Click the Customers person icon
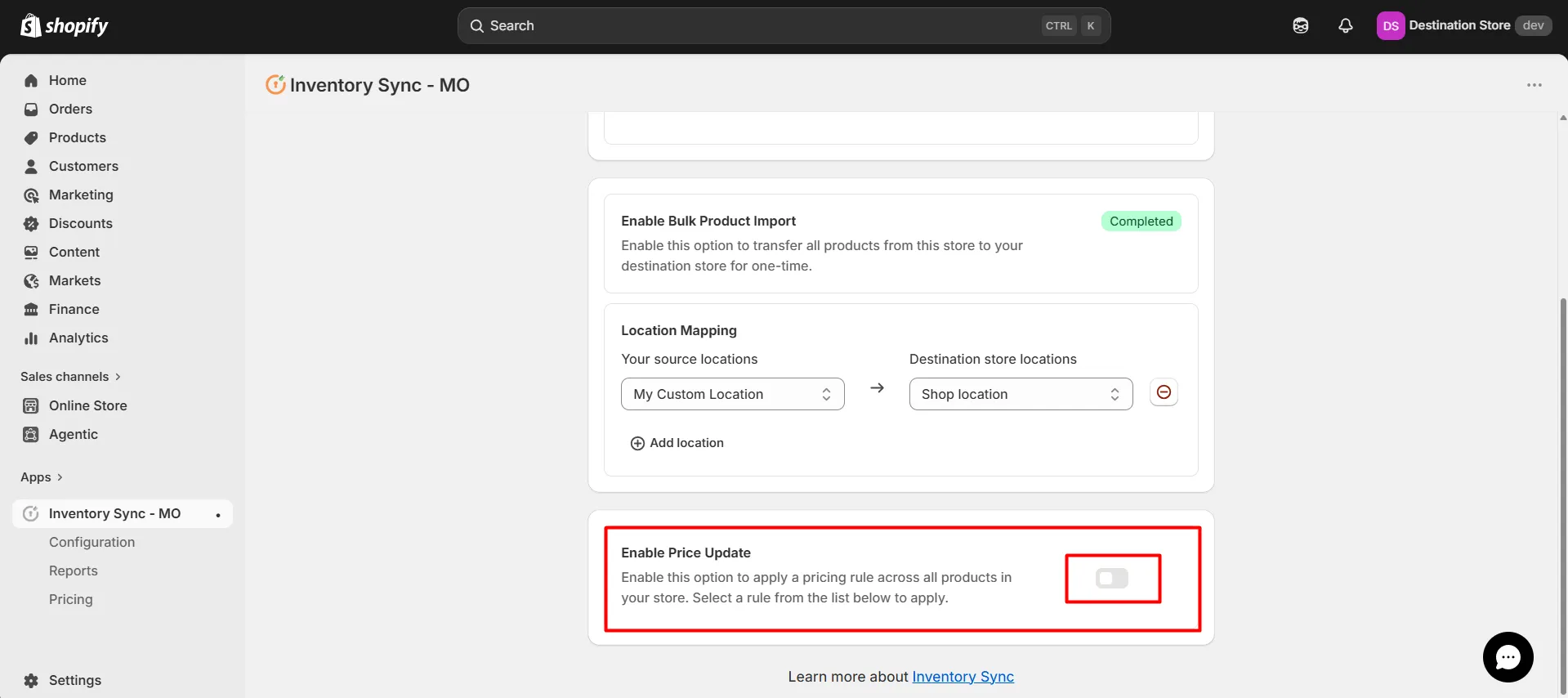The height and width of the screenshot is (698, 1568). [31, 166]
